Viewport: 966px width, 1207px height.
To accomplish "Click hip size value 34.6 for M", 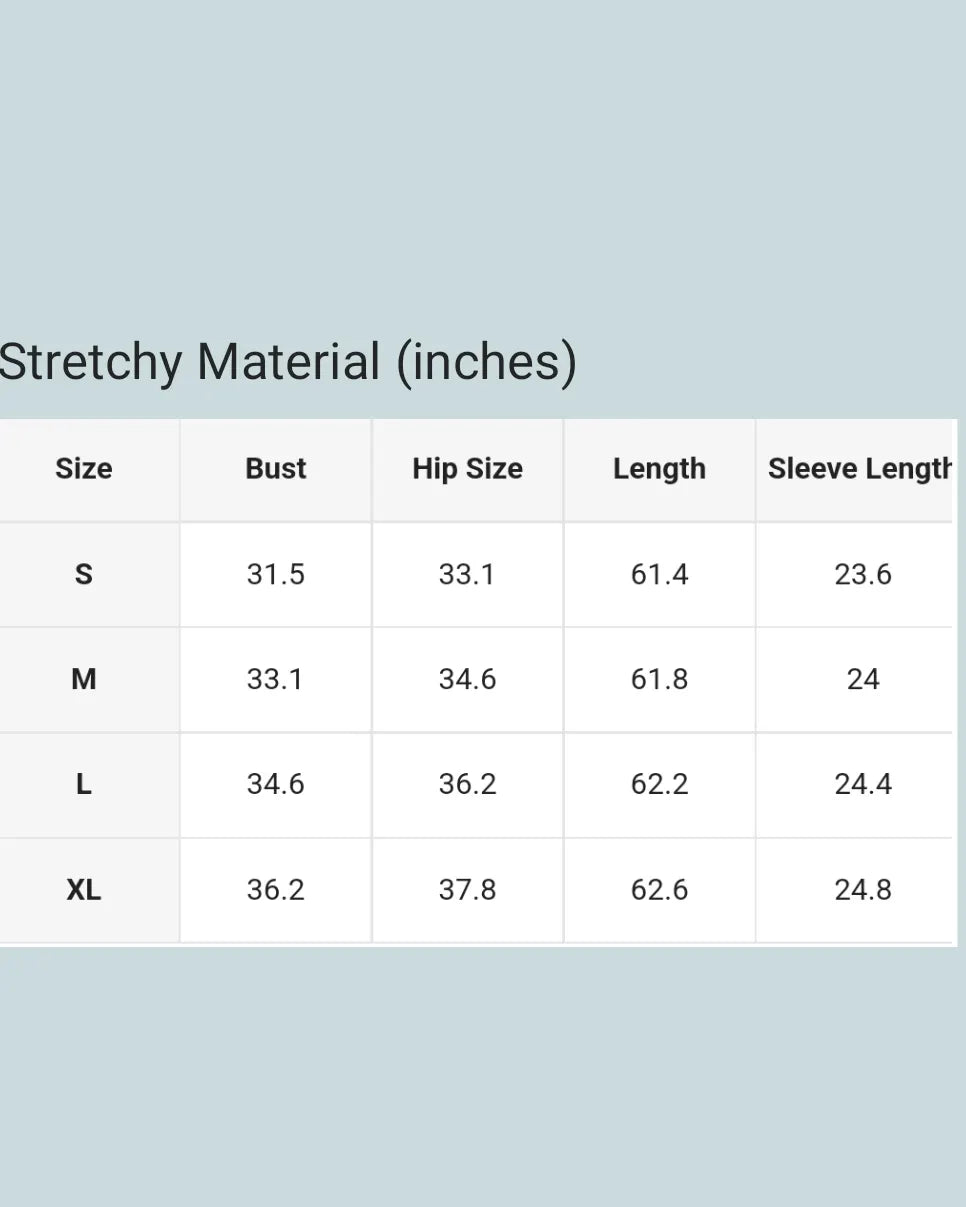I will pyautogui.click(x=468, y=680).
